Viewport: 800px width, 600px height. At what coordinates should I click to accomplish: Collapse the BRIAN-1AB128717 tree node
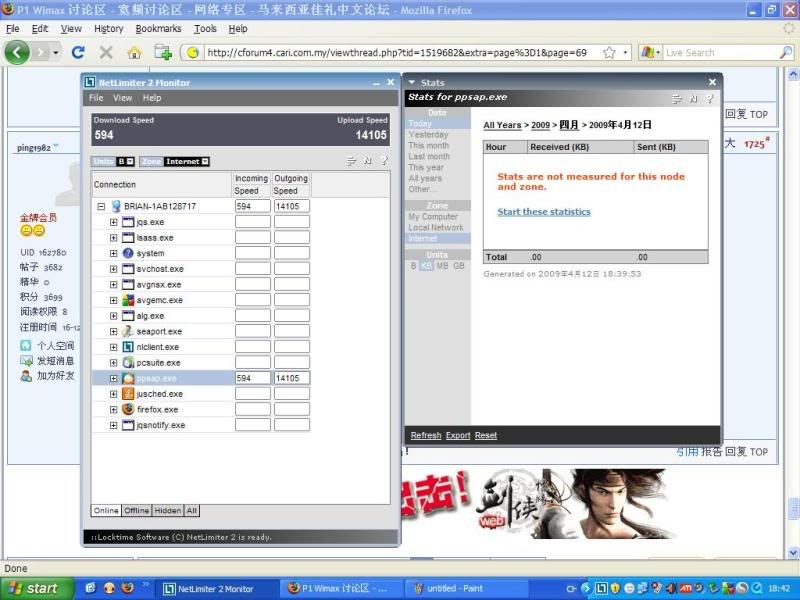pos(101,206)
